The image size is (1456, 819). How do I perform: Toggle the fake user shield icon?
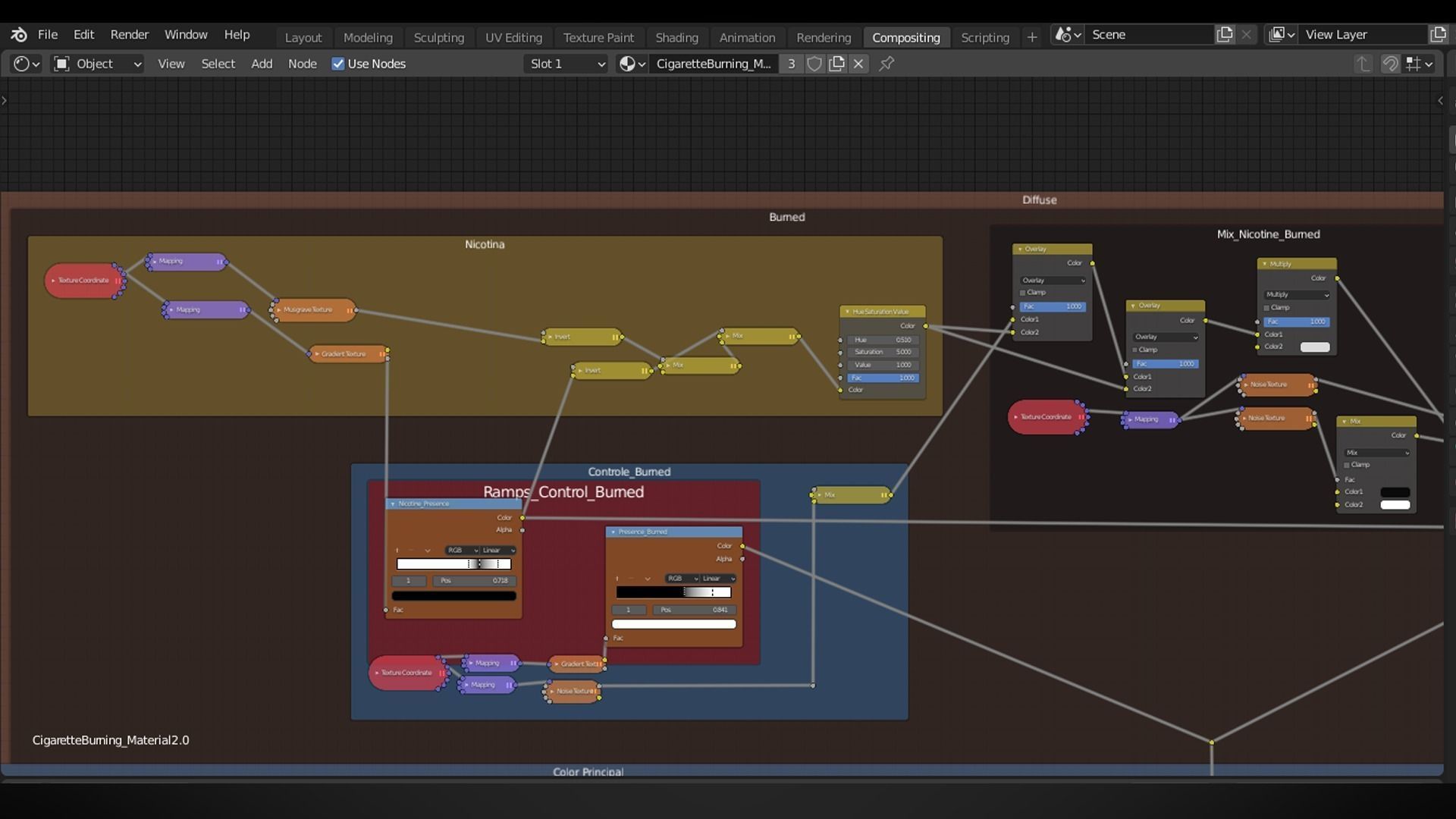pyautogui.click(x=814, y=64)
